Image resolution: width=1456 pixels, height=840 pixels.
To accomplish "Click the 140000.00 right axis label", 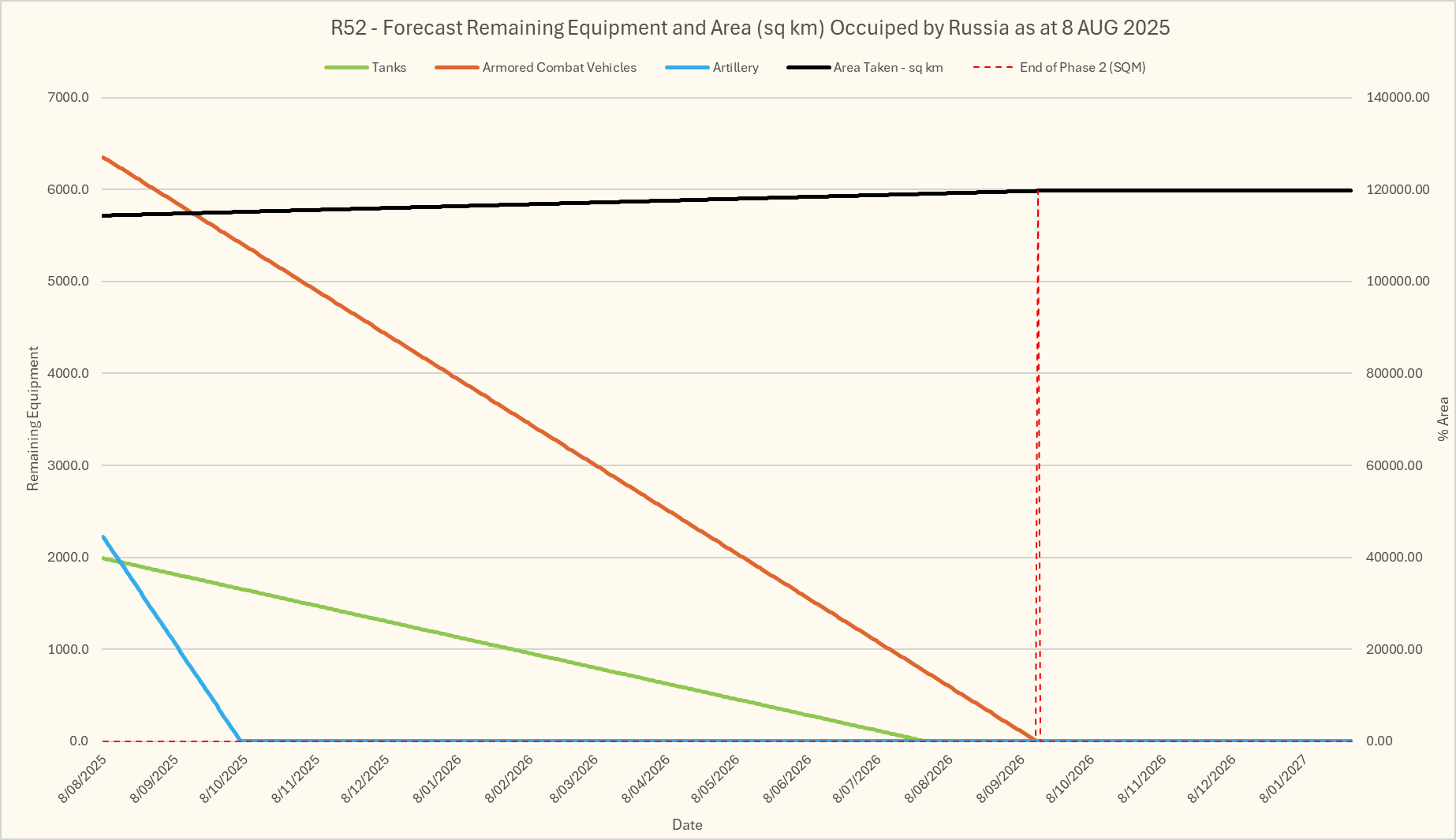I will [x=1397, y=98].
